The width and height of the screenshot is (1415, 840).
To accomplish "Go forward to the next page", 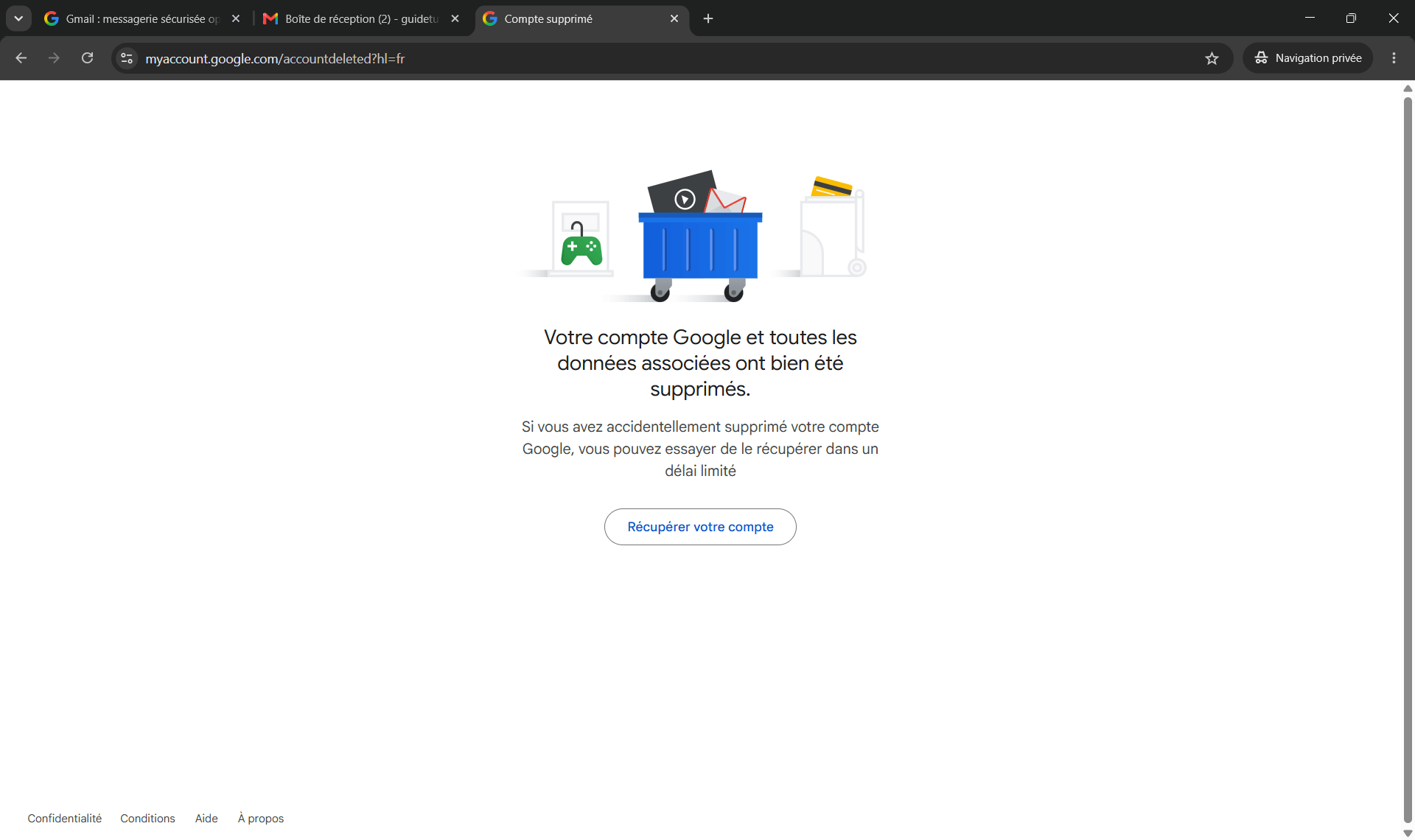I will 54,58.
